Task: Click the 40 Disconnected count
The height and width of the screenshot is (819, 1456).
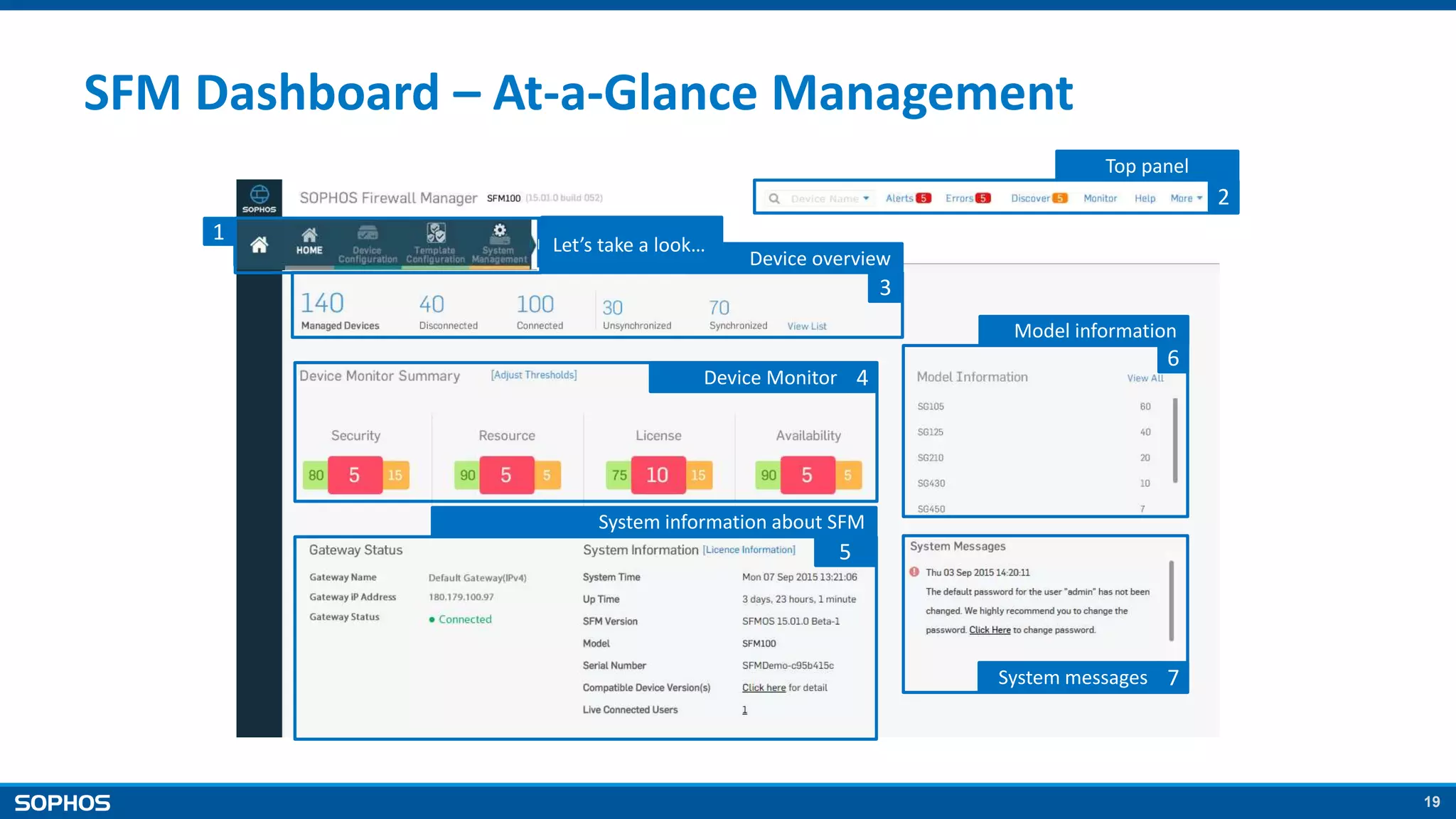Action: point(432,304)
